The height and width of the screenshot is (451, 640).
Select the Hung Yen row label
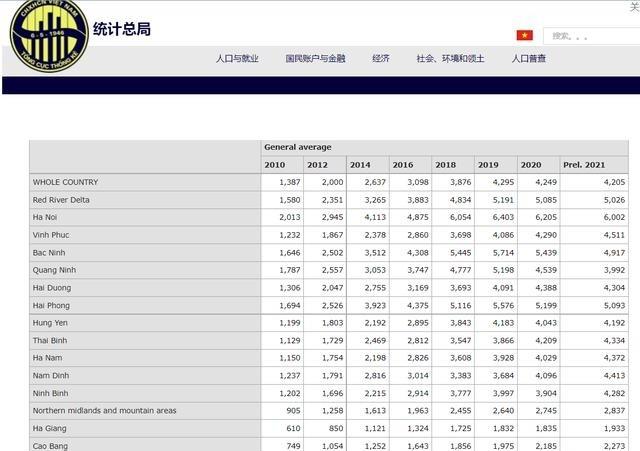click(x=50, y=323)
